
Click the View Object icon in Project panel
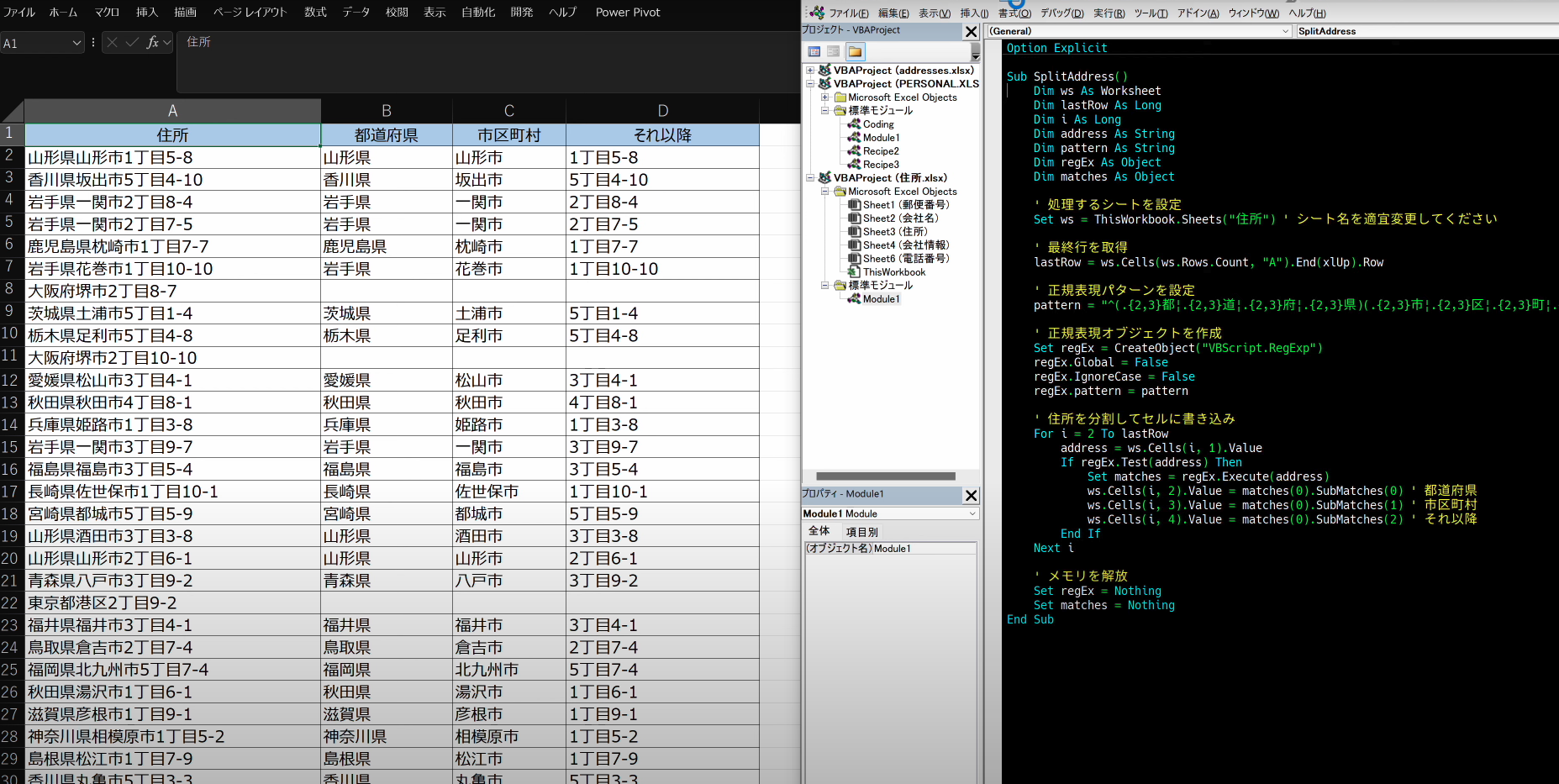pyautogui.click(x=833, y=52)
